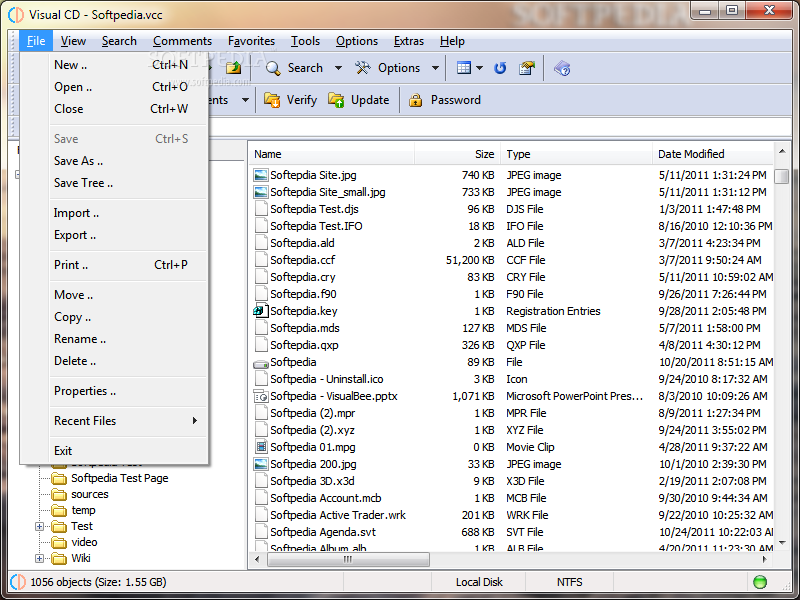
Task: Open the dropdown arrow left of Verify
Action: (245, 100)
